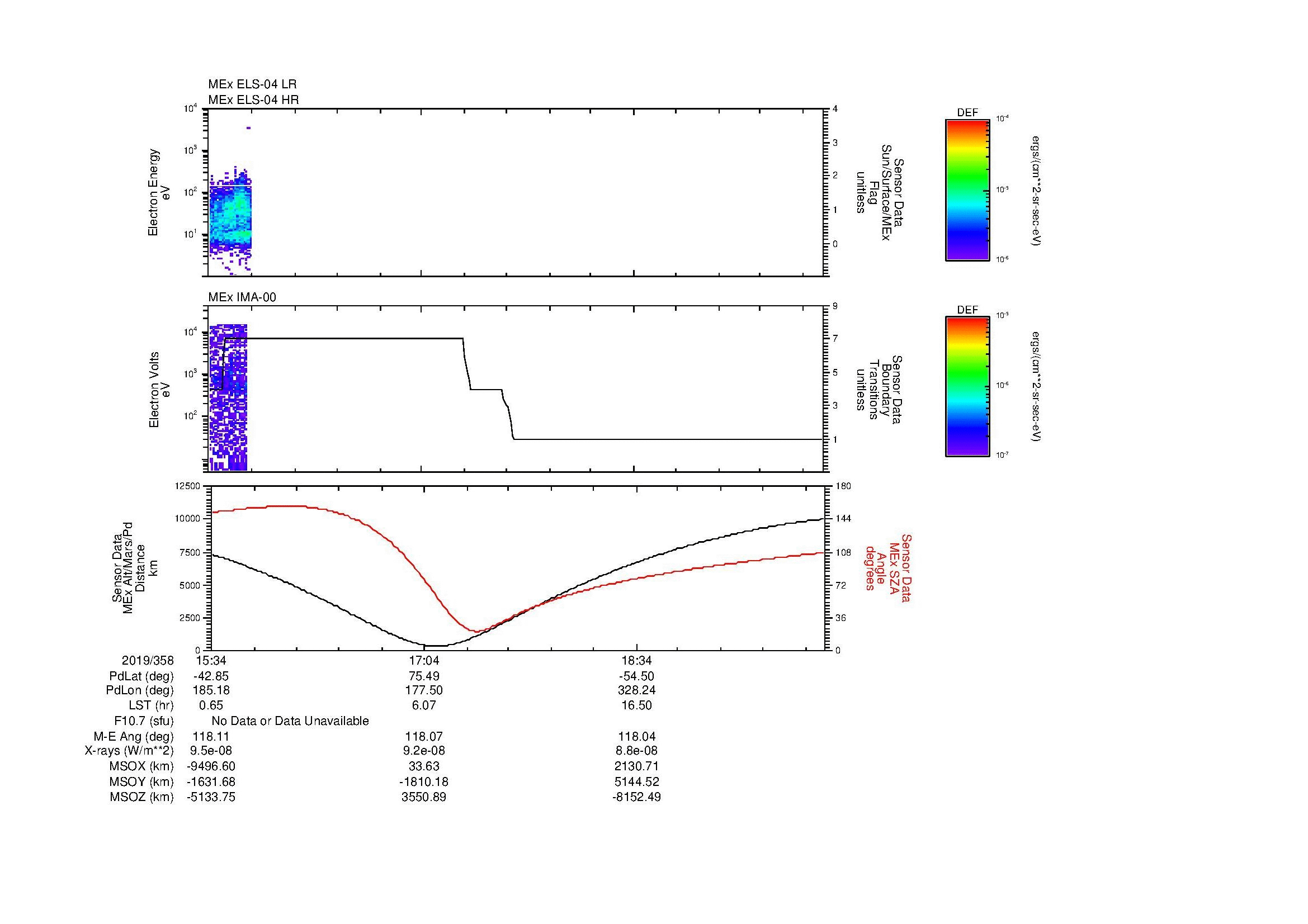Click the '12500' altitude axis tick
Screen dimensions: 1308x924
188,486
